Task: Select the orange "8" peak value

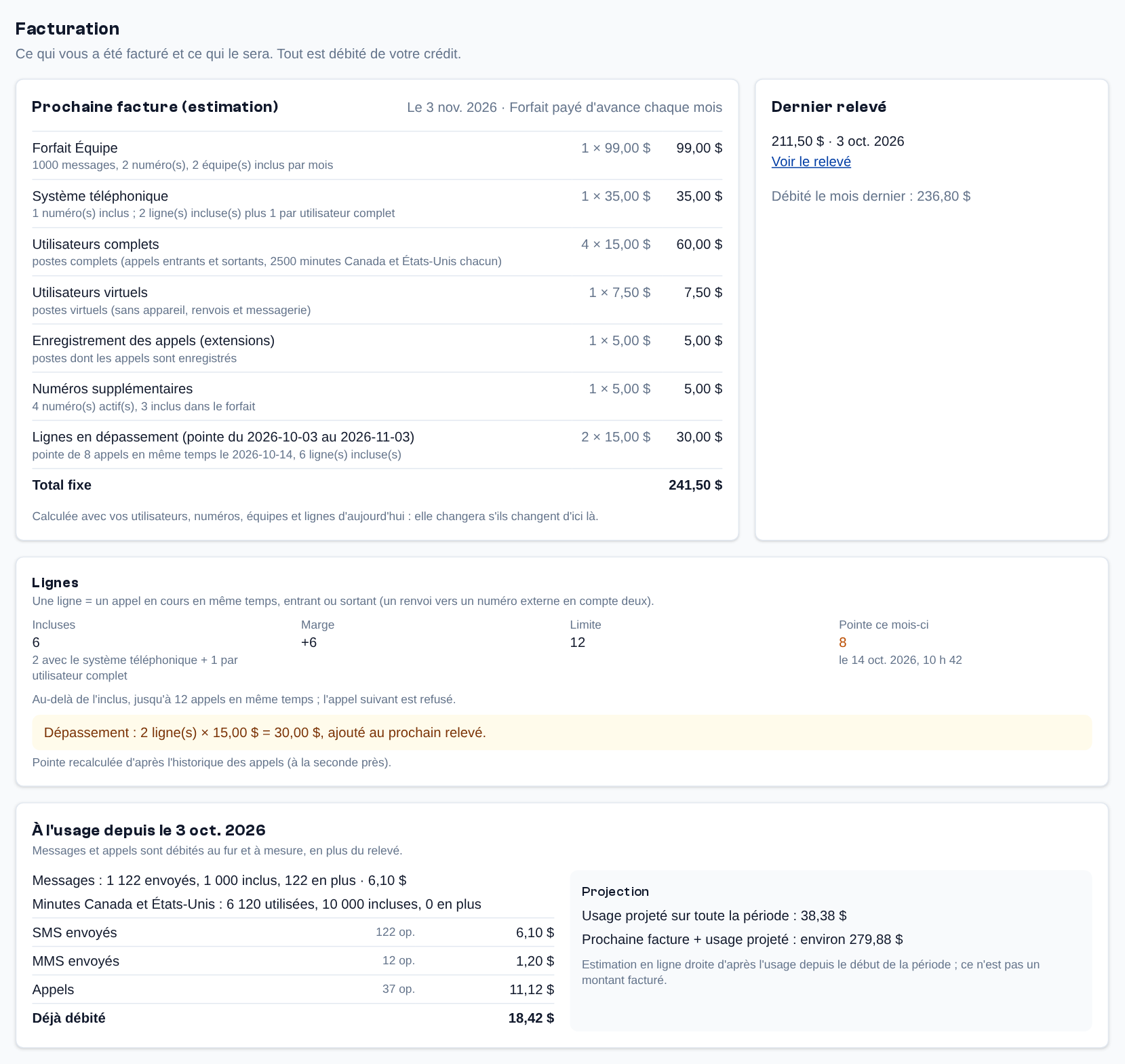Action: pyautogui.click(x=843, y=642)
